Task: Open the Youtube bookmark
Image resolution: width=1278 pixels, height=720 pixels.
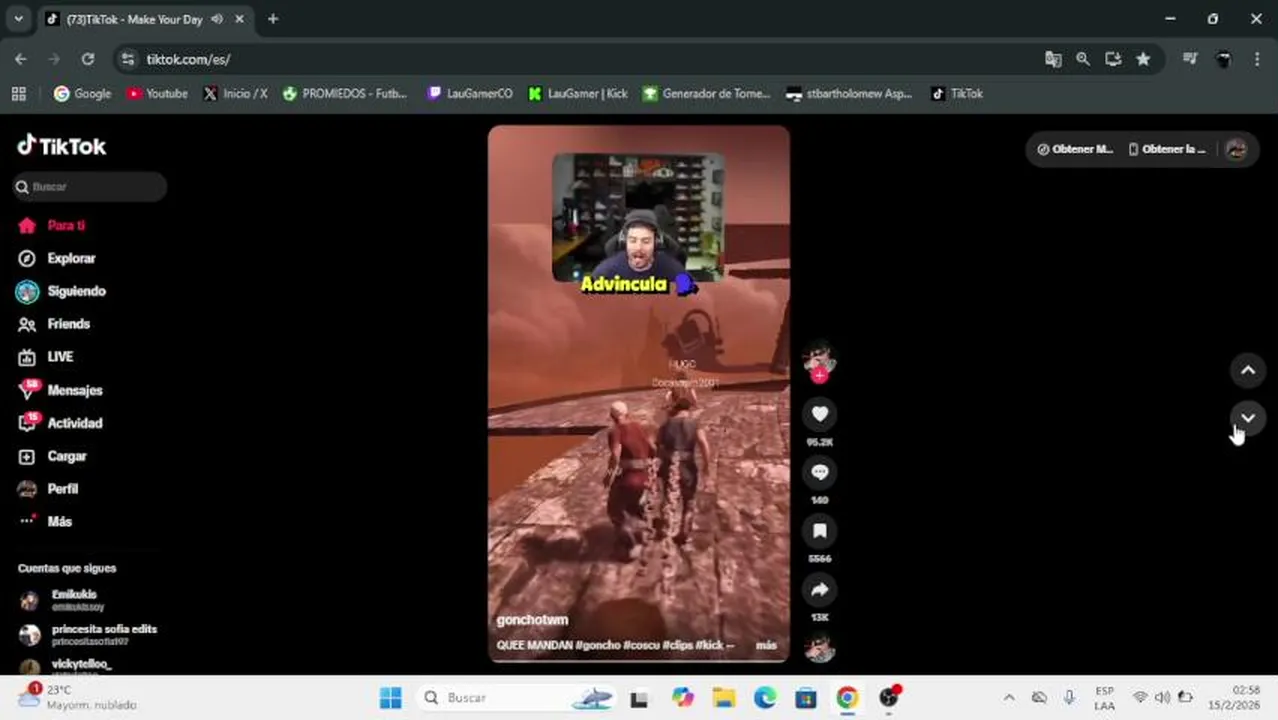Action: coord(157,93)
